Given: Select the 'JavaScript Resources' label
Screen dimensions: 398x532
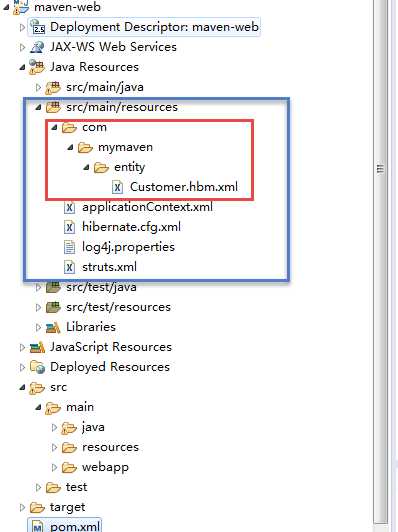Looking at the screenshot, I should click(111, 347).
